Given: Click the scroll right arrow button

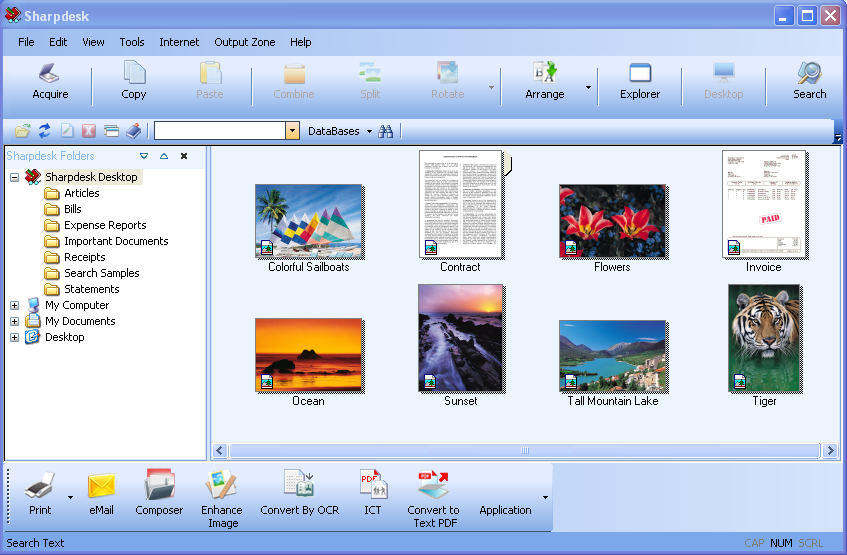Looking at the screenshot, I should 830,450.
